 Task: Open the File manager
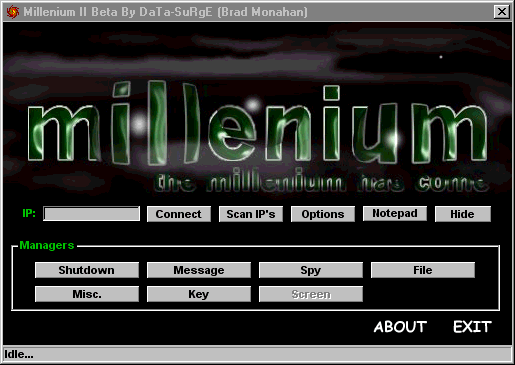tap(423, 270)
